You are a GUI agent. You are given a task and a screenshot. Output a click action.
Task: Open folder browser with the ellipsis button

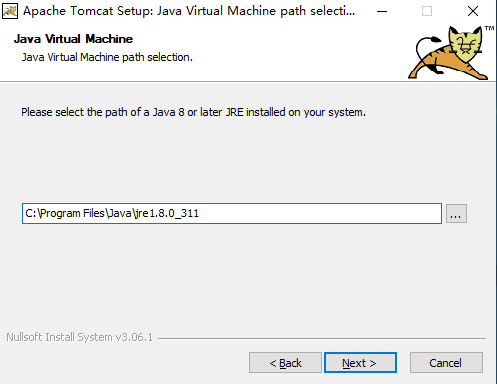coord(456,213)
